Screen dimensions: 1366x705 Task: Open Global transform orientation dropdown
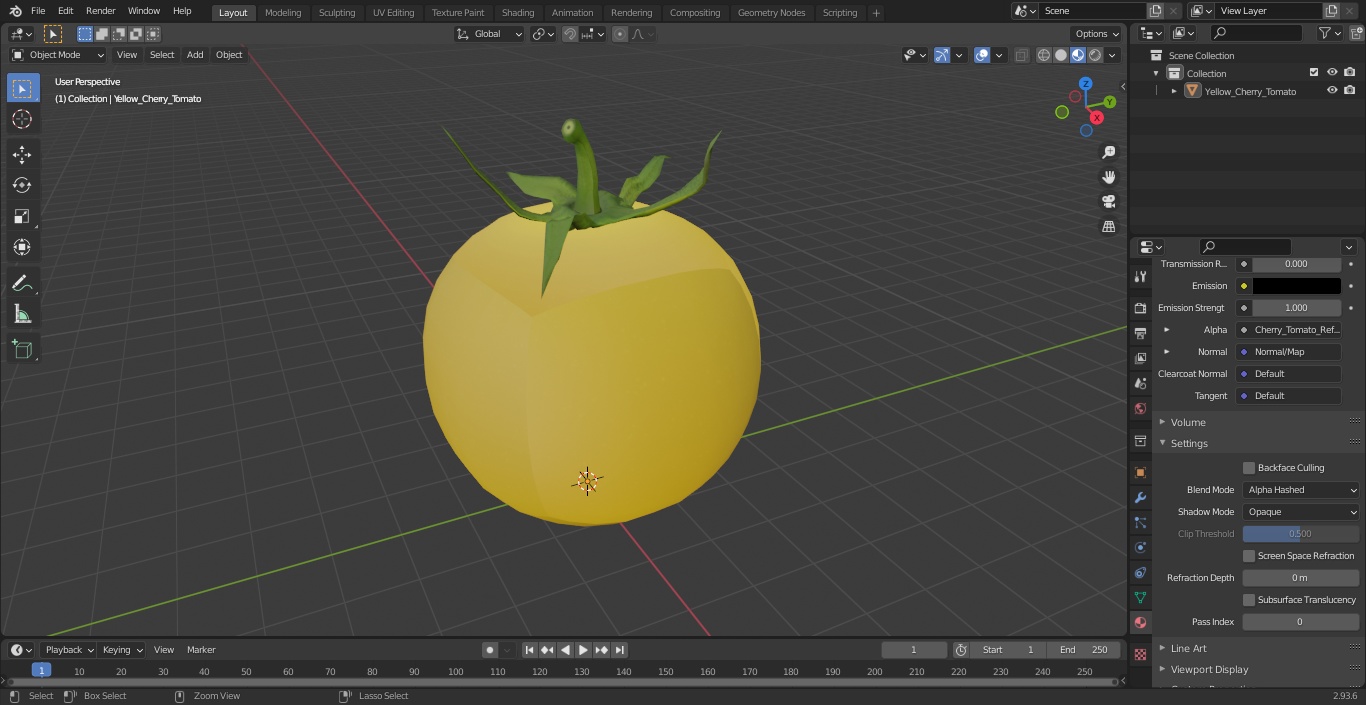click(490, 34)
